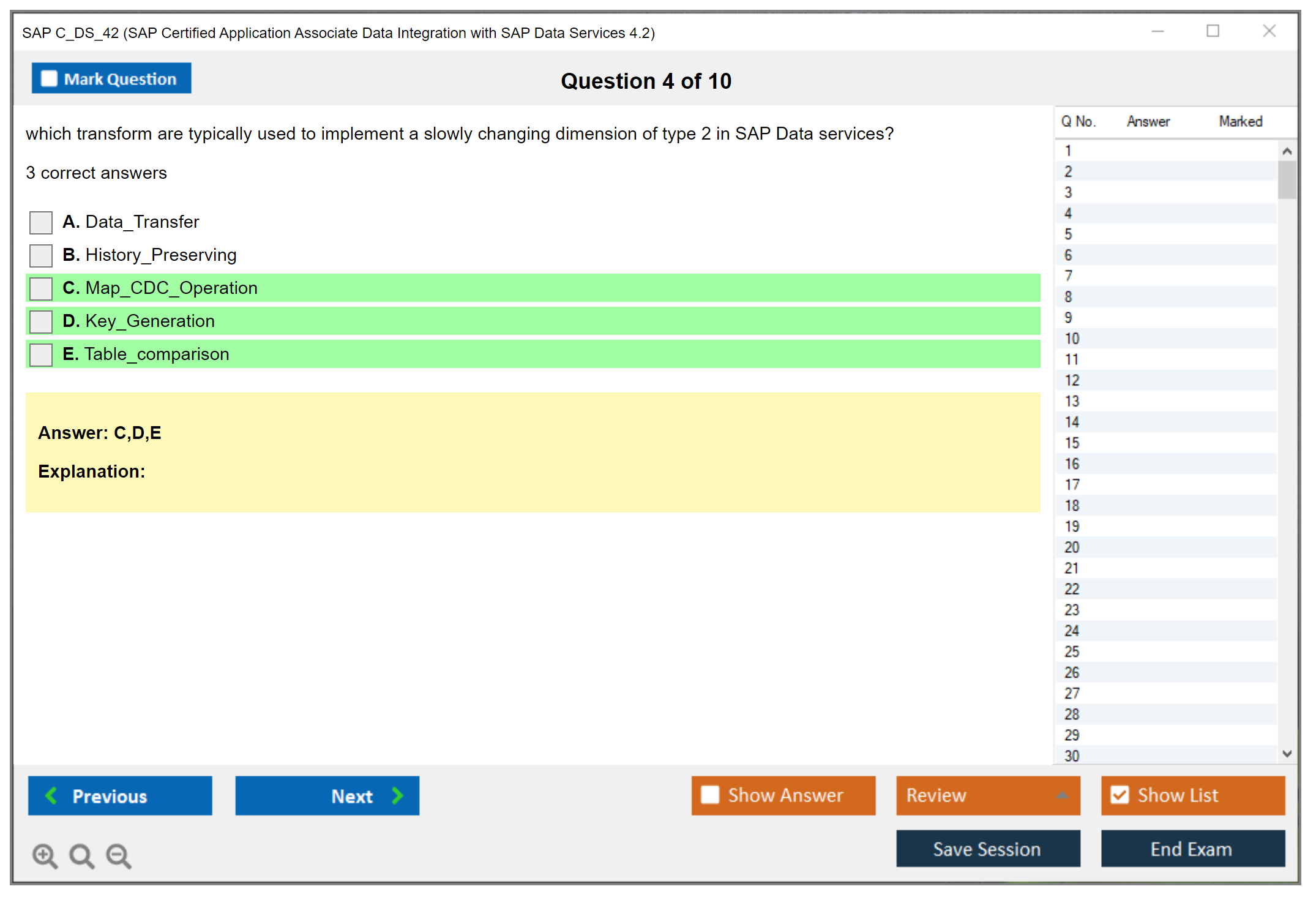Click the End Exam button

tap(1192, 849)
